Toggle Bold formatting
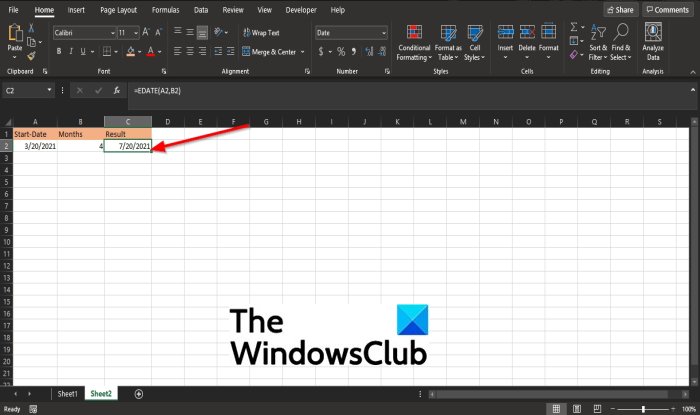 coord(59,52)
